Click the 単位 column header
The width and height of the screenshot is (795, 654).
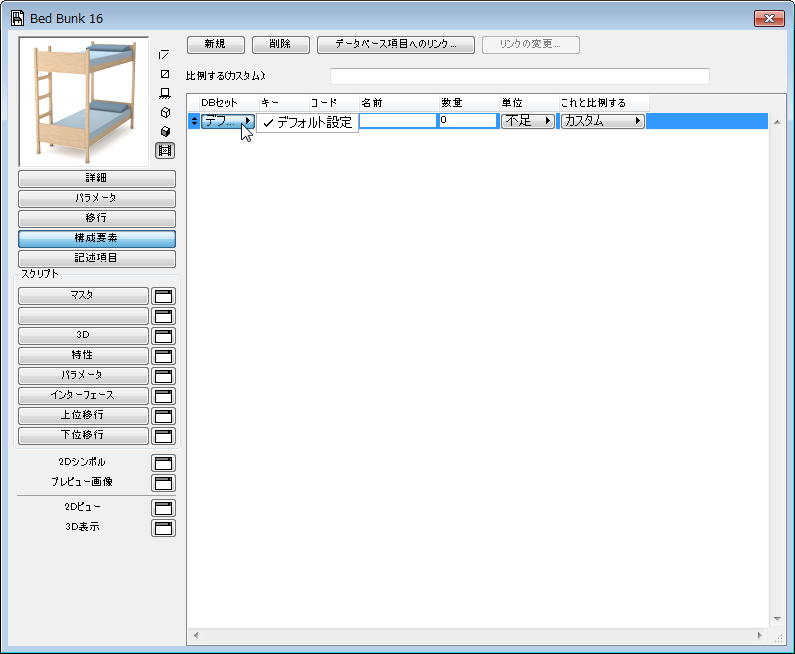[529, 103]
